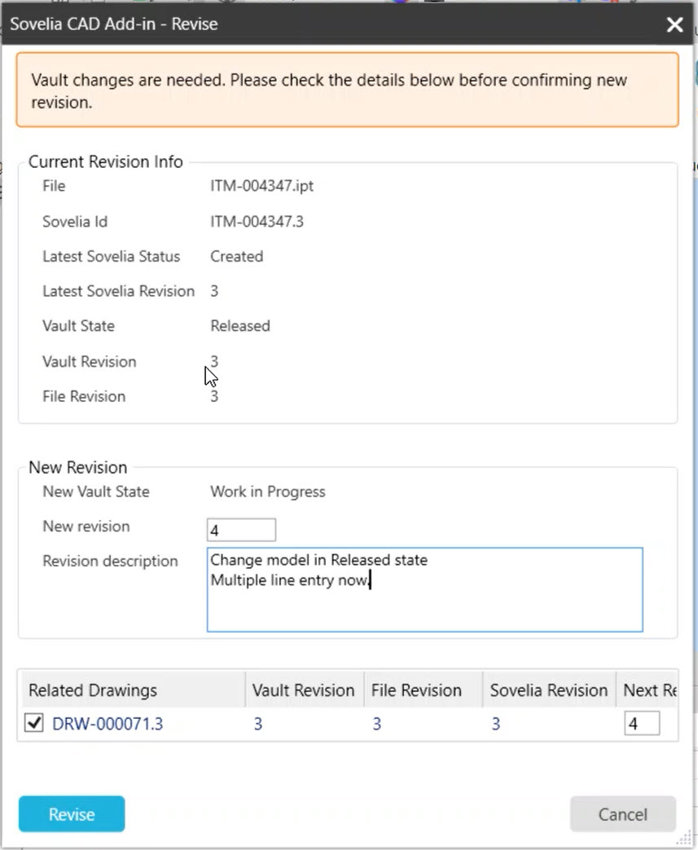Select the file name ITM-004347.ipt
This screenshot has width=698, height=850.
tap(262, 186)
